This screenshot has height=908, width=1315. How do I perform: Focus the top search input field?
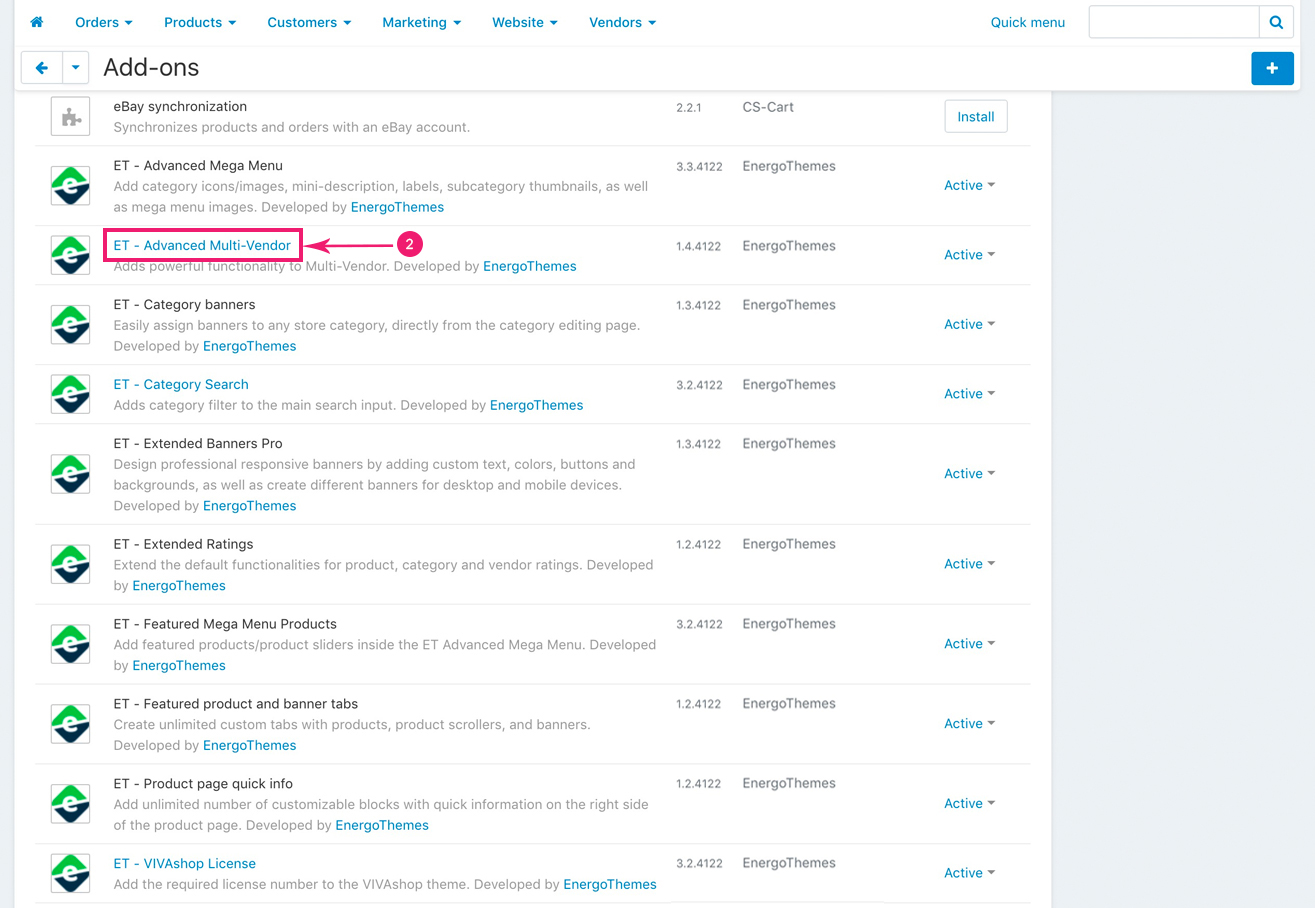(x=1174, y=22)
